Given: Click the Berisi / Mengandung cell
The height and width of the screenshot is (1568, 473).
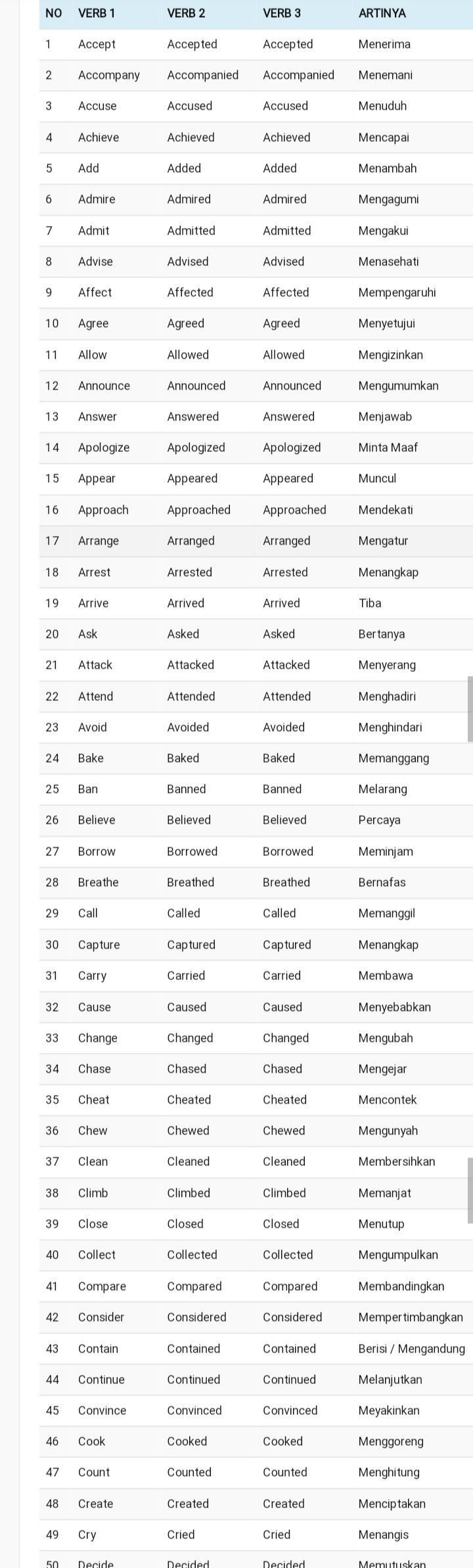Looking at the screenshot, I should pos(411,1349).
